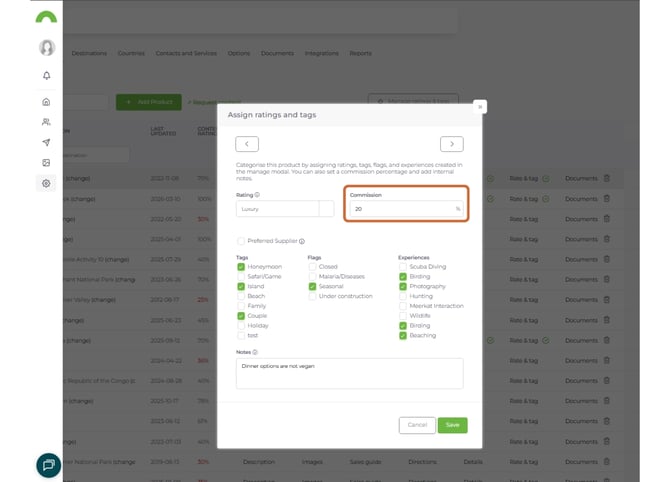The height and width of the screenshot is (482, 670).
Task: Check the Holiday tag
Action: tap(241, 326)
